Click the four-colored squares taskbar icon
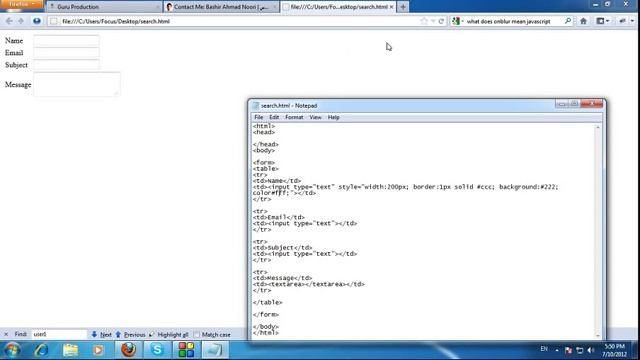Viewport: 640px width, 360px height. point(186,350)
